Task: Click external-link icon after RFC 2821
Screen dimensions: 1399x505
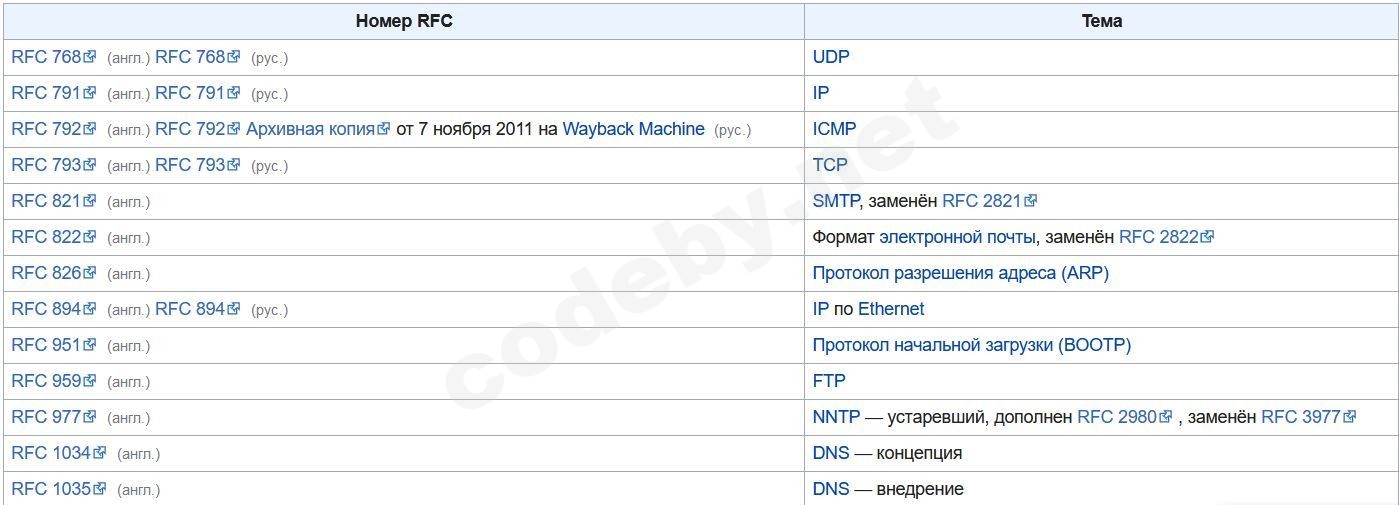Action: pos(1031,201)
